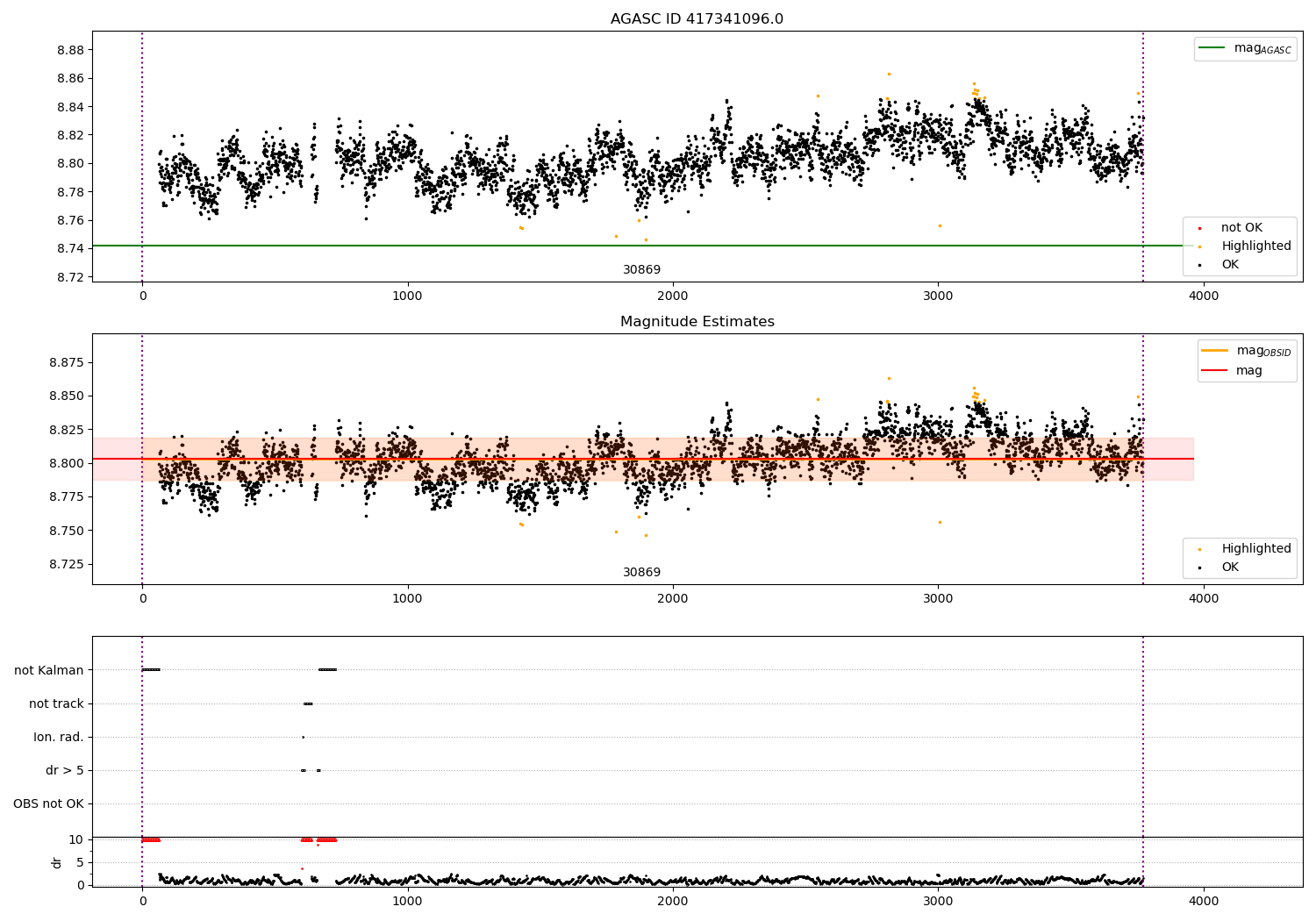Viewport: 1316px width, 921px height.
Task: Select the "OBS not OK" axis label
Action: (48, 804)
